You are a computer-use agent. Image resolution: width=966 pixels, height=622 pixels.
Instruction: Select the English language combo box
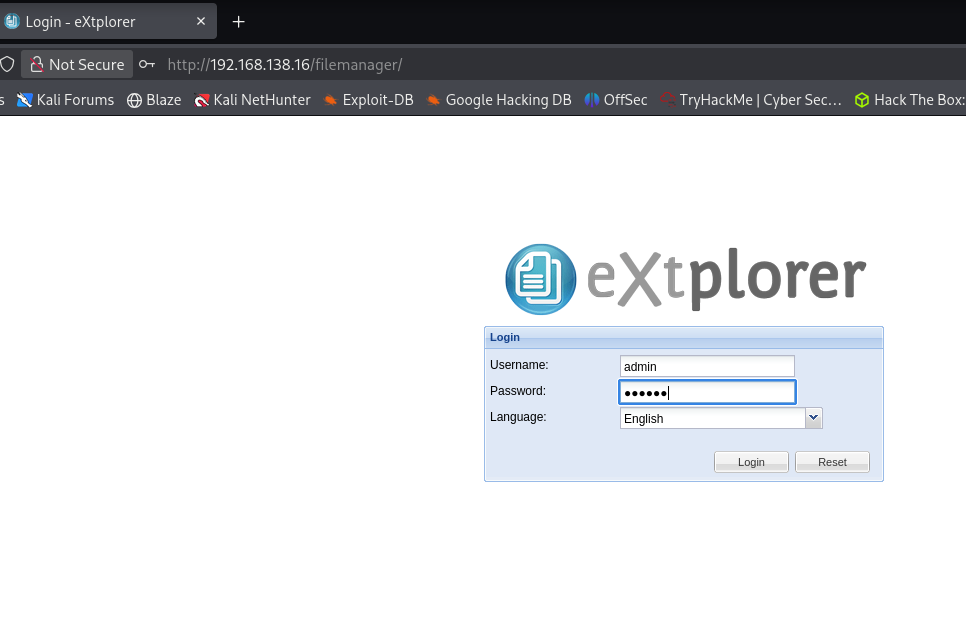pos(712,418)
